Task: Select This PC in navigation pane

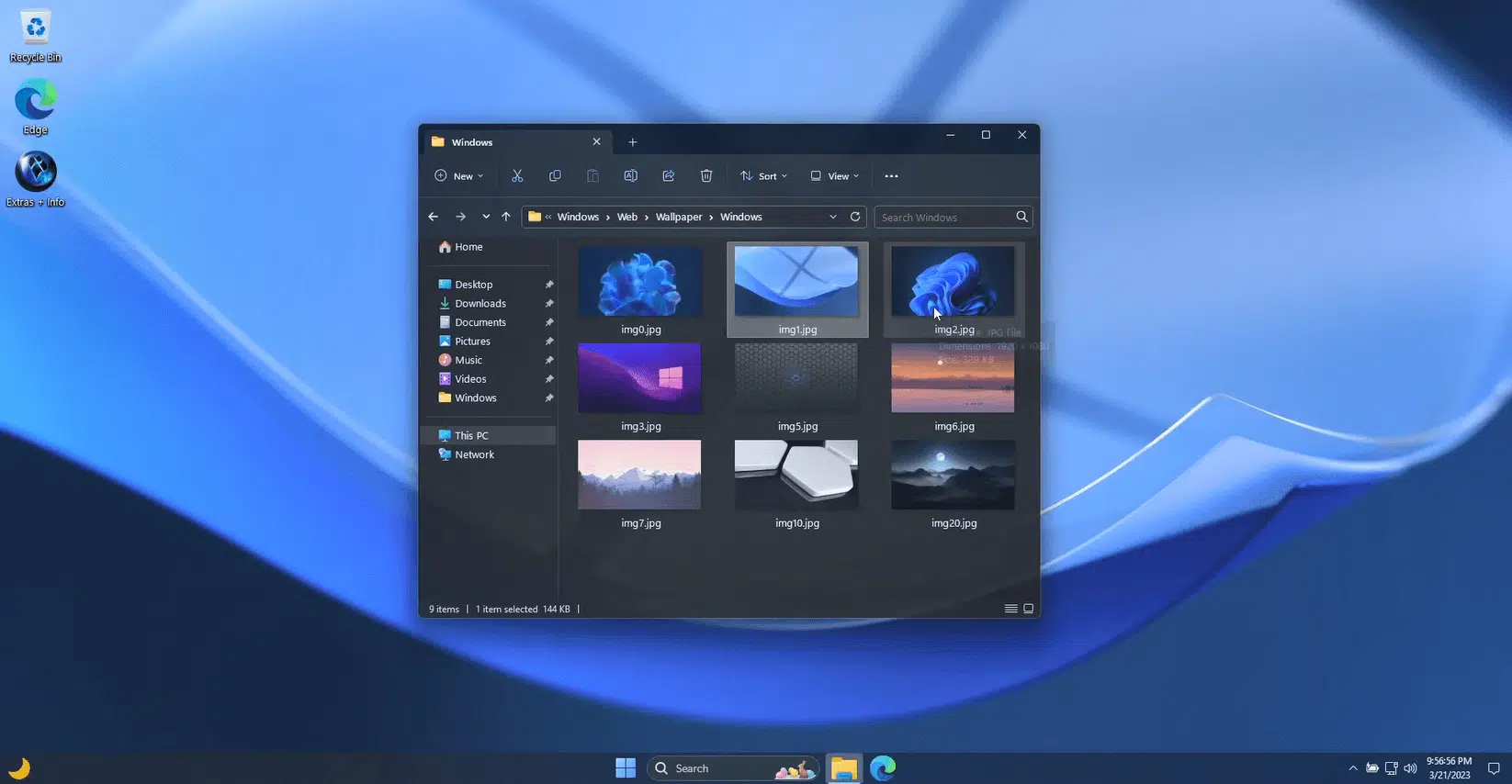Action: pos(489,435)
